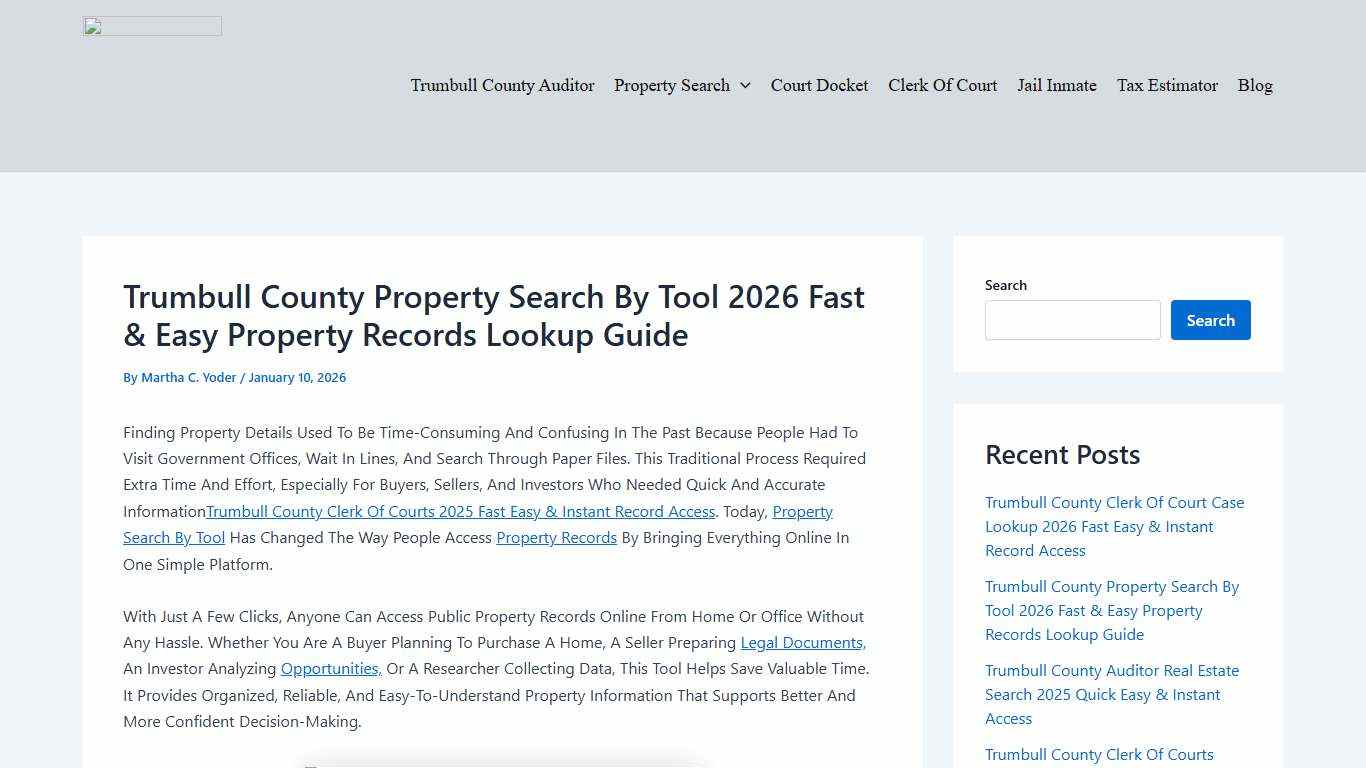Select the Blog menu item
This screenshot has height=768, width=1366.
pos(1255,86)
